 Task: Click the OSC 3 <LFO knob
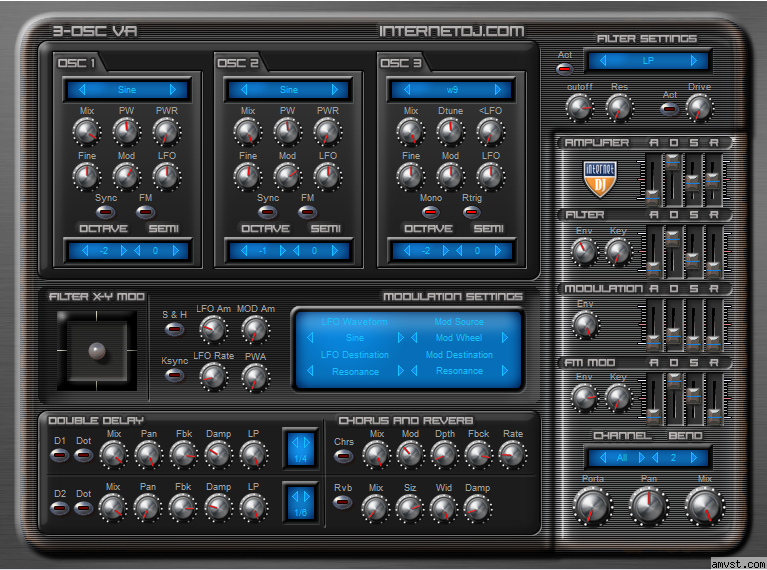pyautogui.click(x=490, y=132)
